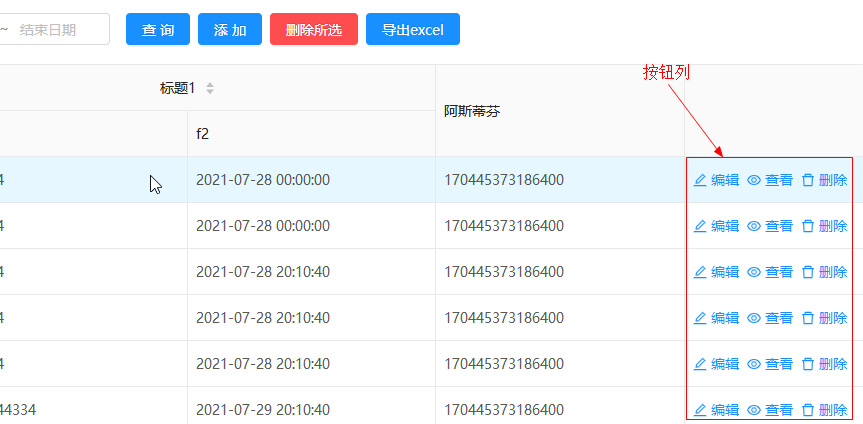Delete the non-highlighted 2021-07-28 00:00:00 row
The height and width of the screenshot is (424, 863).
click(x=824, y=226)
